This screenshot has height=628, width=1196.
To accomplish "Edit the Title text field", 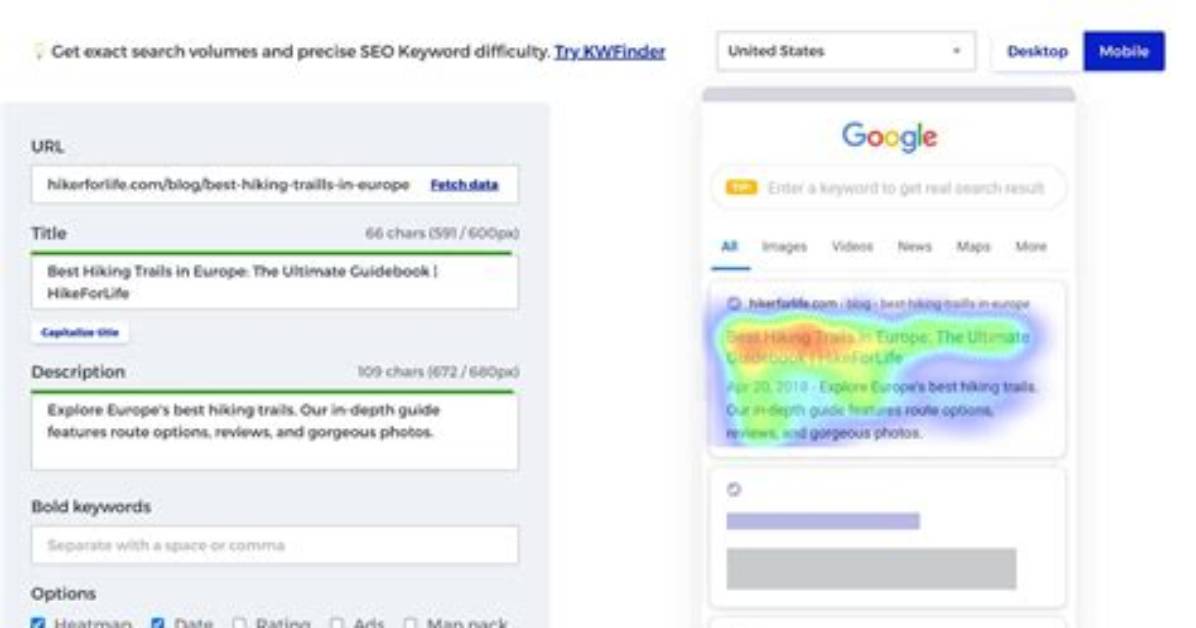I will tap(275, 282).
